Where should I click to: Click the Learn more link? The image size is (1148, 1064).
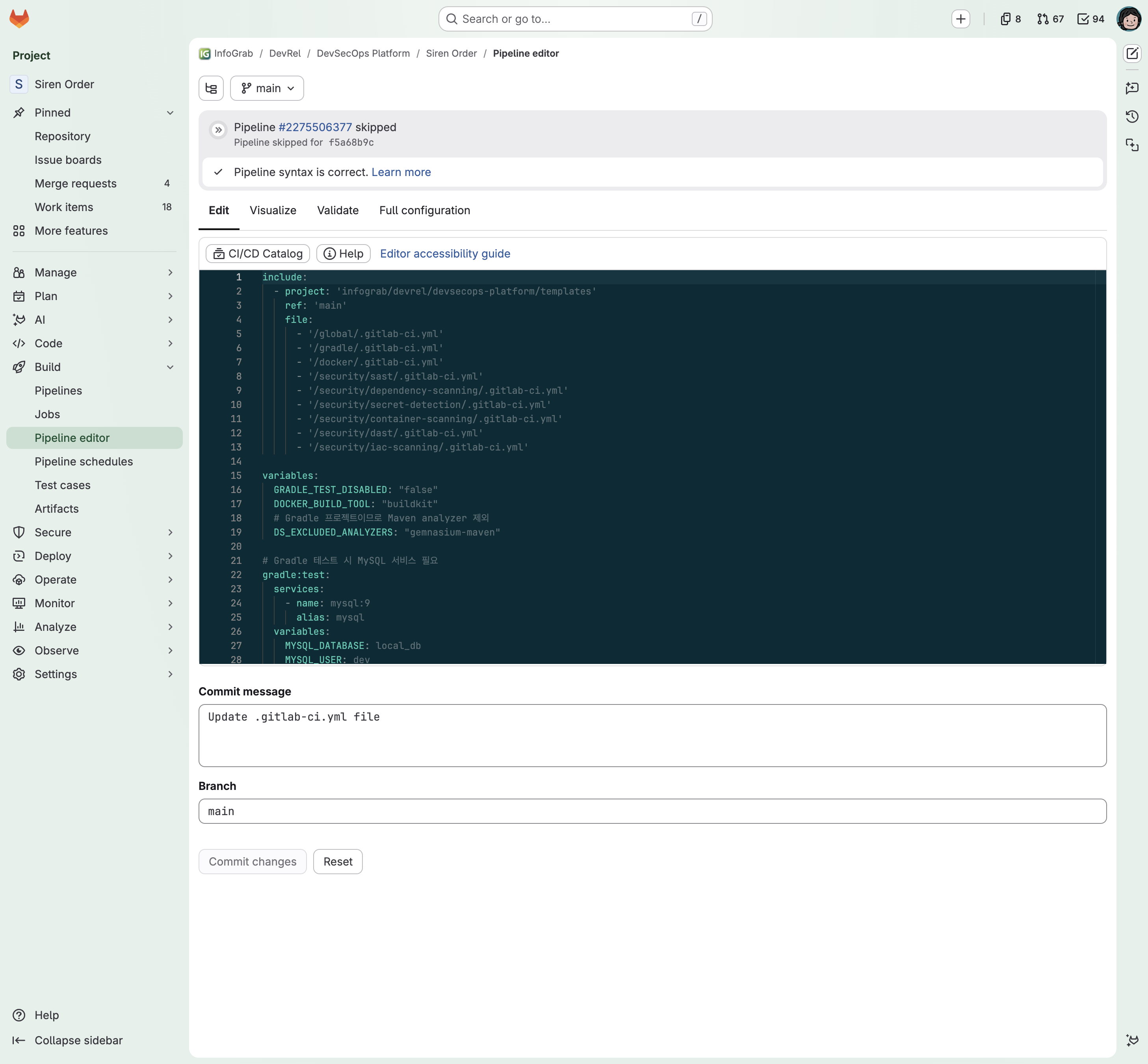[x=401, y=172]
